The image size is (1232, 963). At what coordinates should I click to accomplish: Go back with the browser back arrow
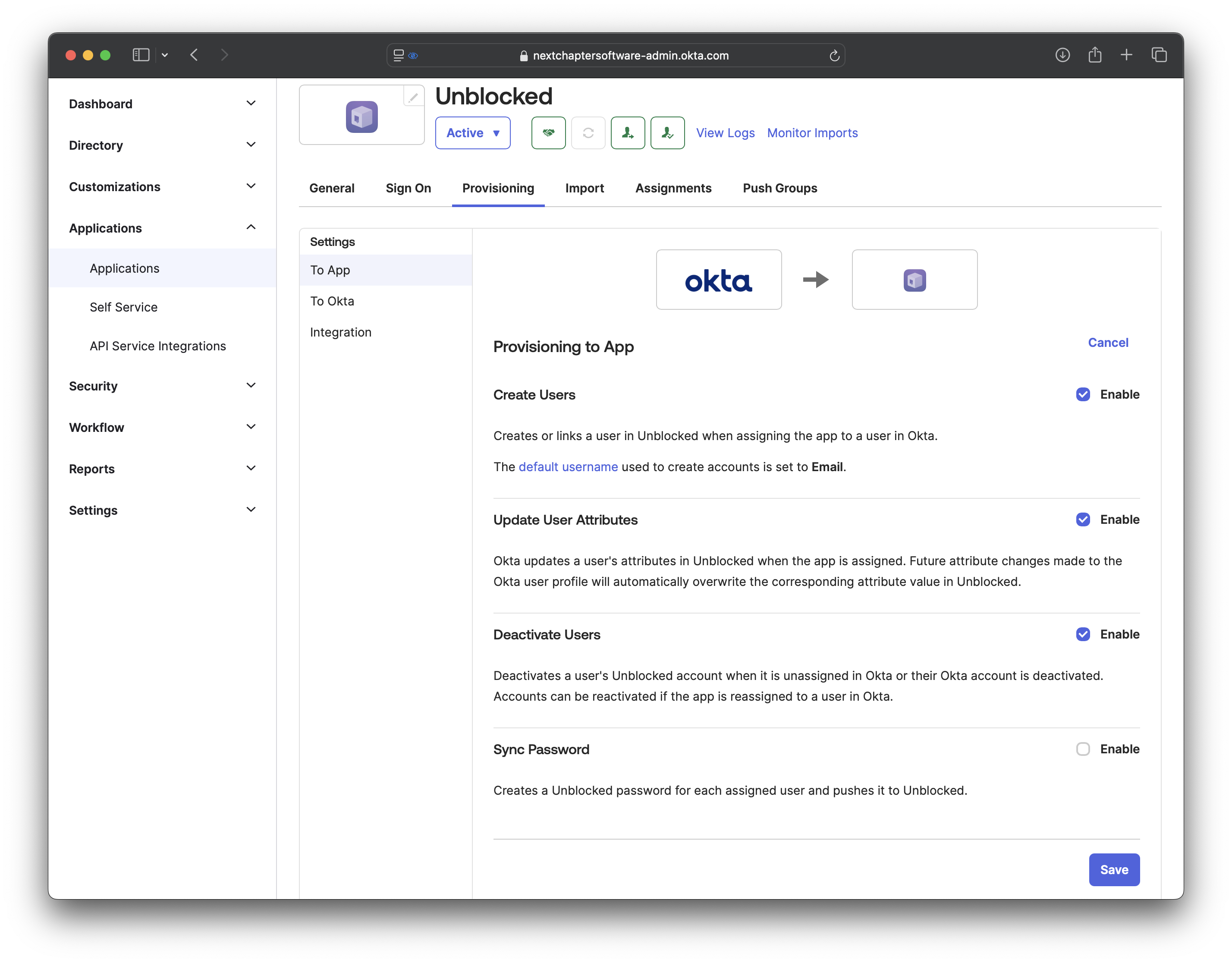click(x=194, y=55)
